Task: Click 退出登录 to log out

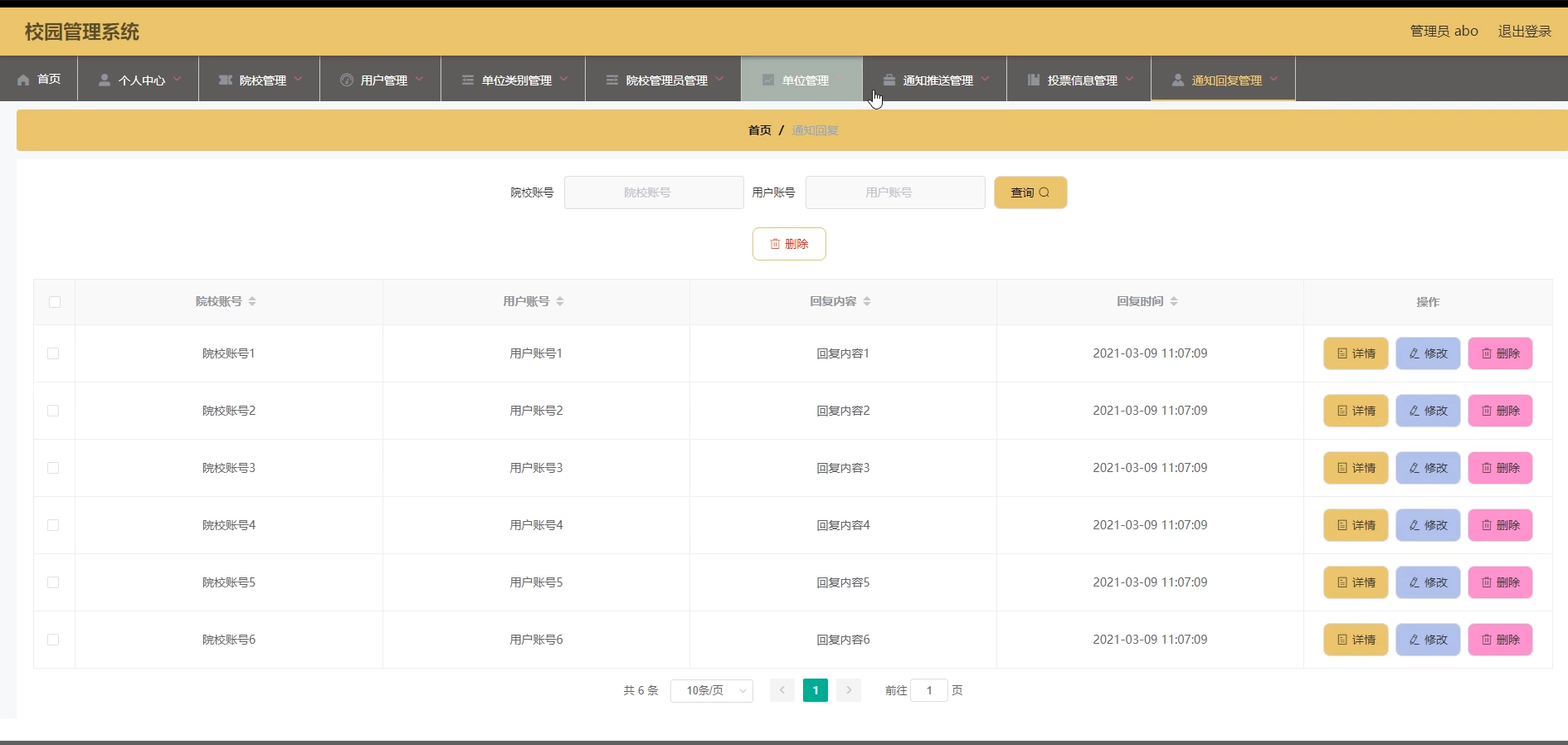Action: click(1524, 31)
